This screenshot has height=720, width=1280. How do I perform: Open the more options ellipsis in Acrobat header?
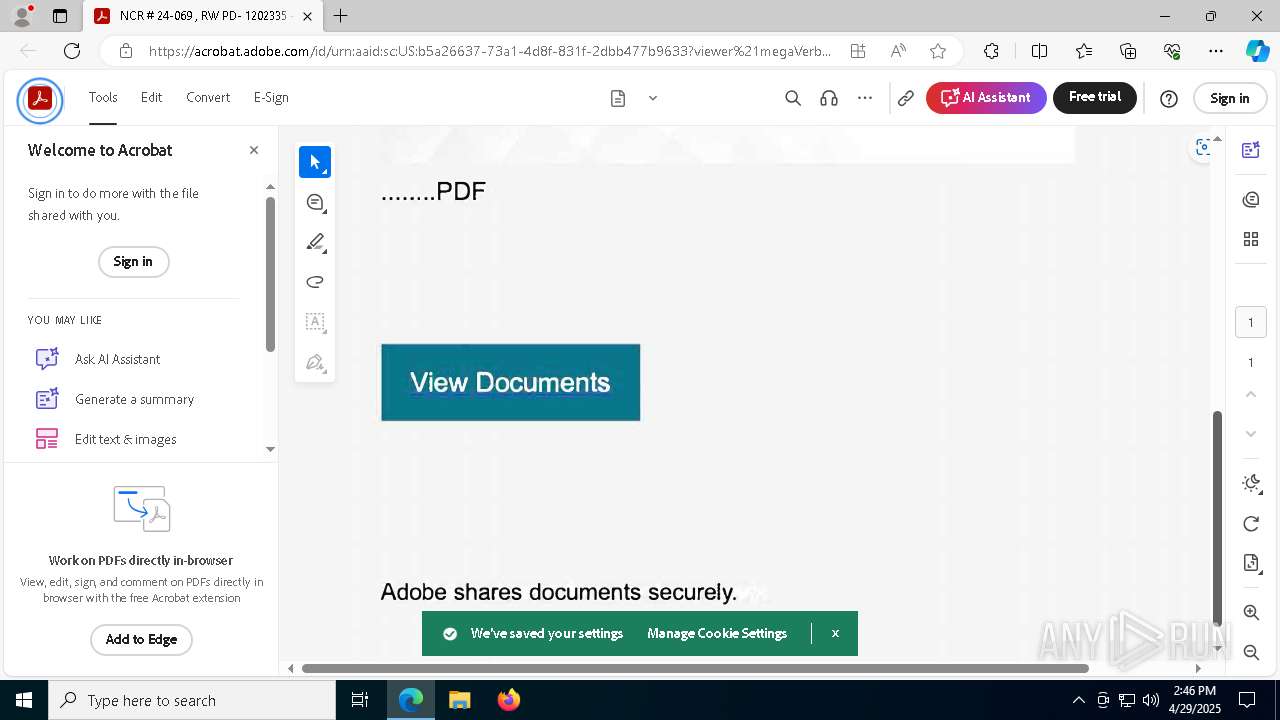pyautogui.click(x=865, y=98)
